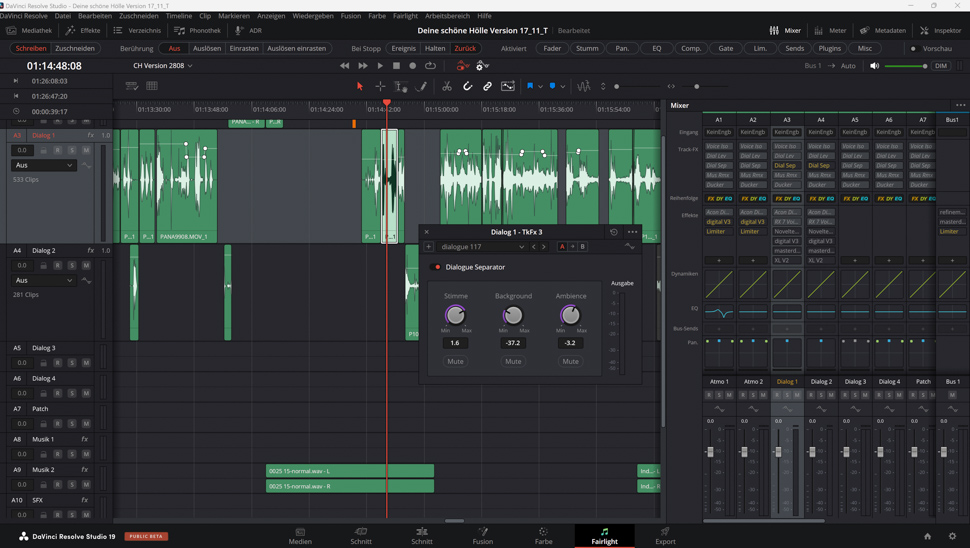Arm recording with the record circle
Image resolution: width=970 pixels, height=548 pixels.
(413, 66)
